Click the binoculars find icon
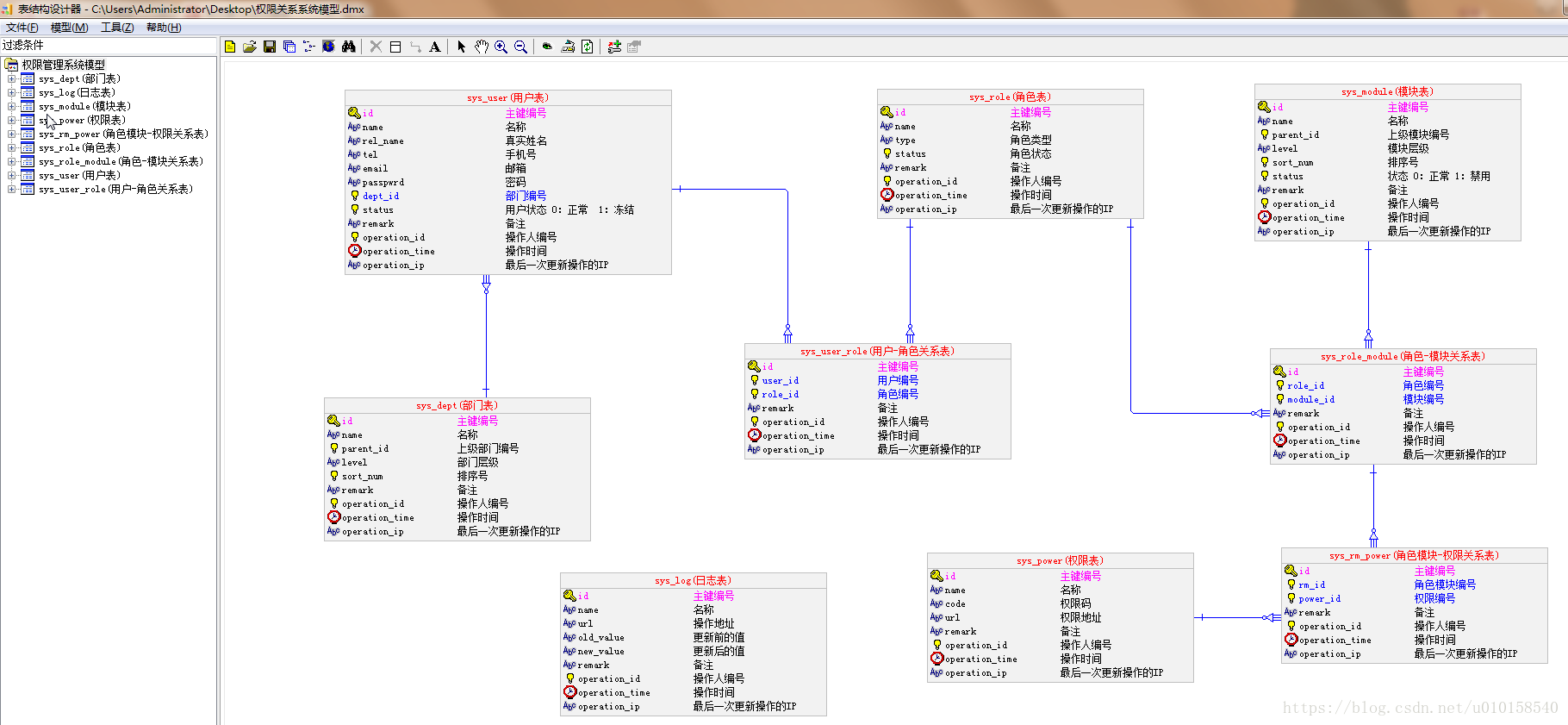Image resolution: width=1568 pixels, height=725 pixels. (x=348, y=47)
